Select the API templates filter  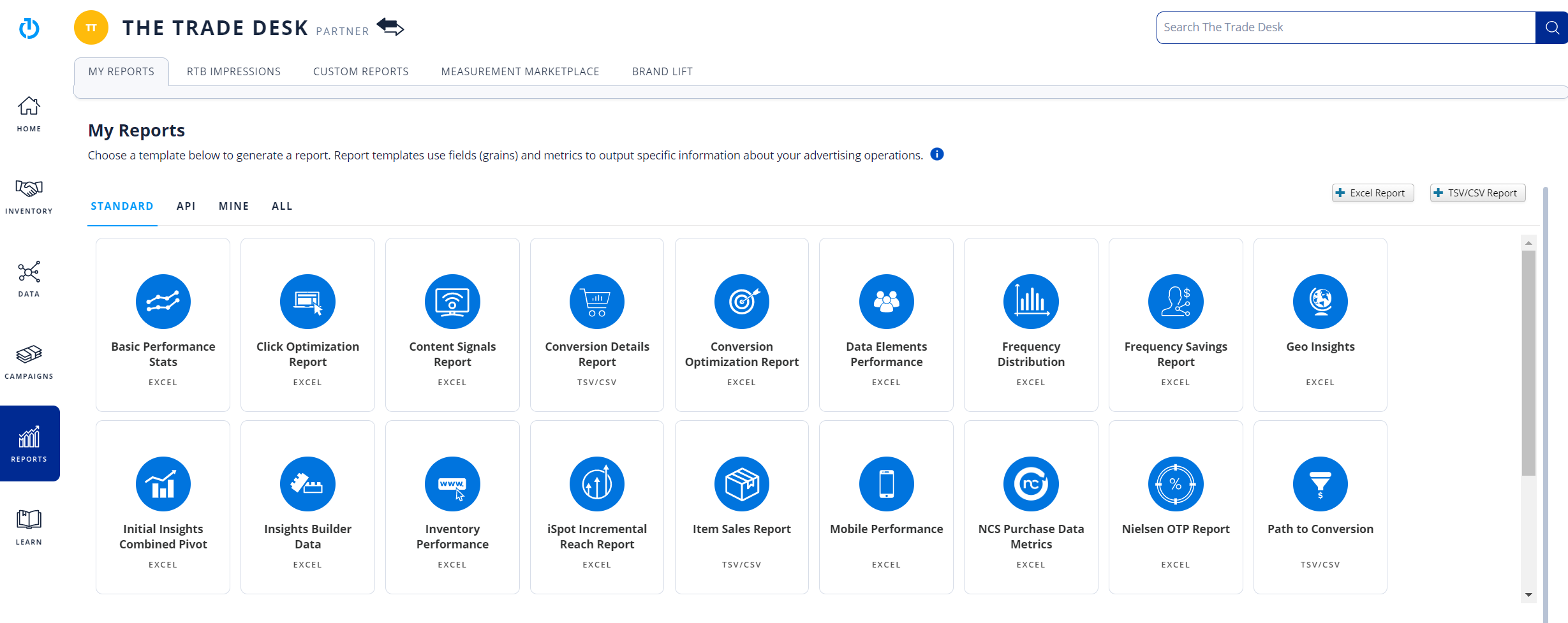point(186,206)
